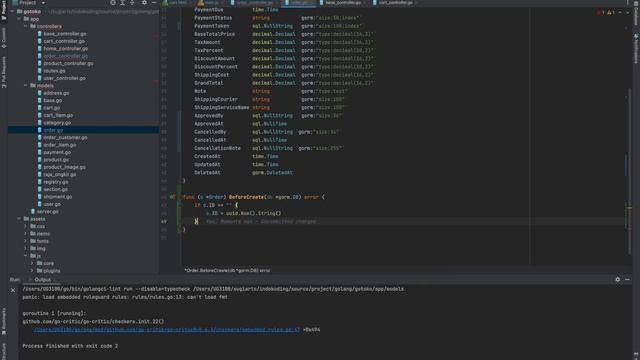Click the gutter implement icon beside BeforeCreate
Screen dimensions: 640x360
click(172, 197)
